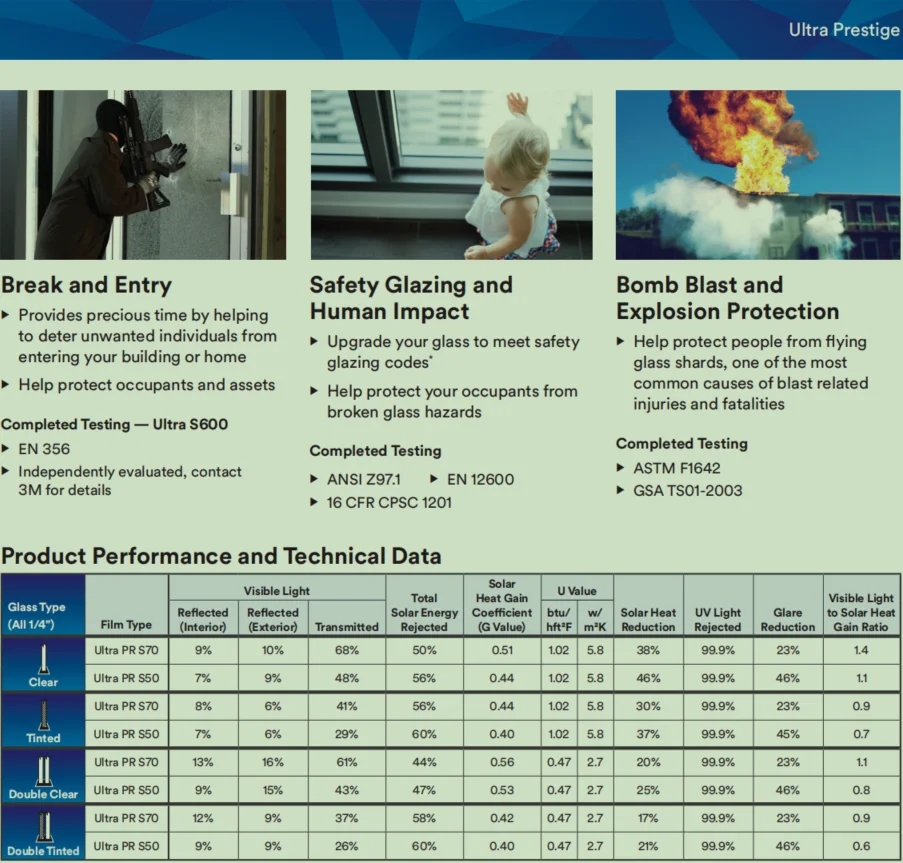The height and width of the screenshot is (863, 903).
Task: Click the UV Light Rejected column header
Action: point(718,619)
